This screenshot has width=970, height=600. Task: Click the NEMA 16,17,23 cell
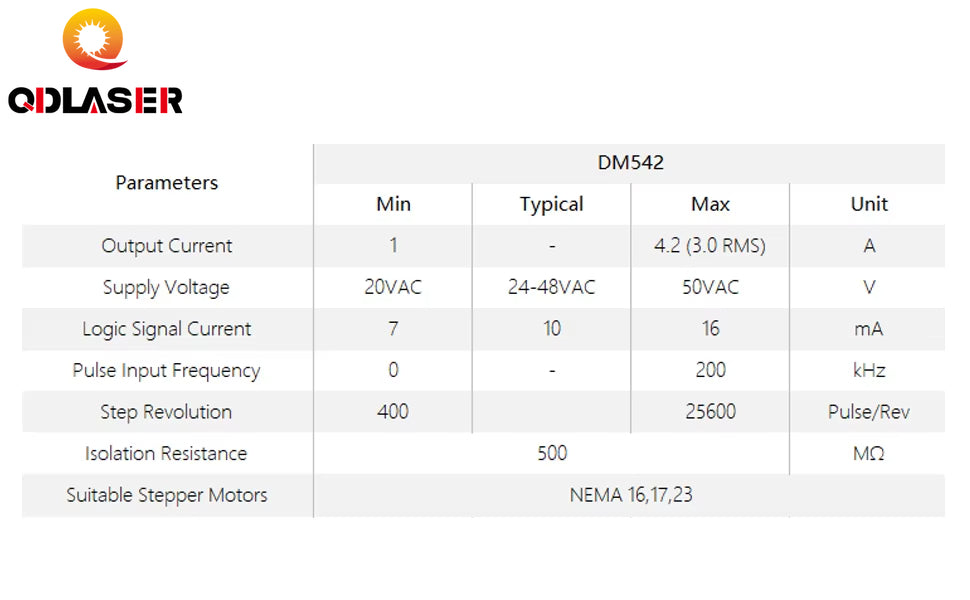click(x=630, y=495)
